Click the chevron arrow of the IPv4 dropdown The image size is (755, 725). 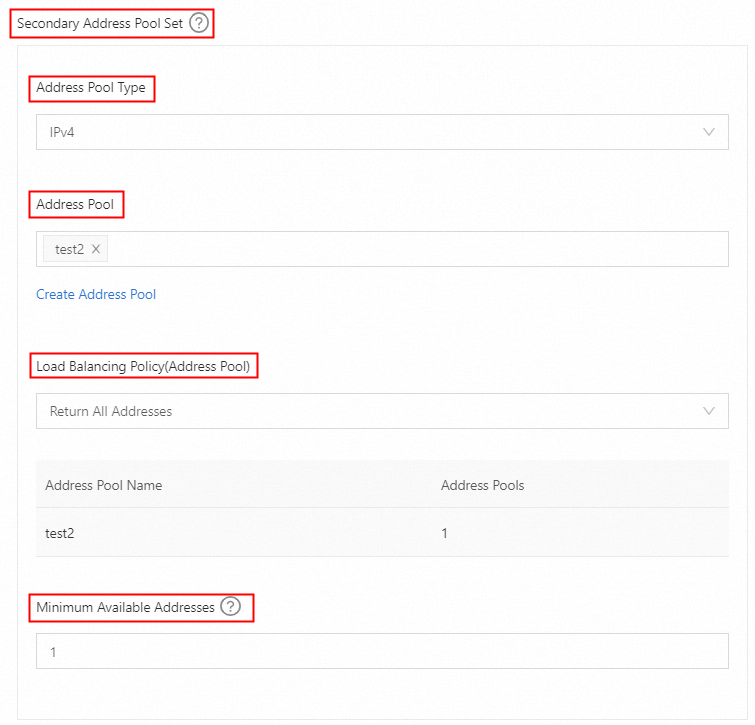[x=709, y=132]
